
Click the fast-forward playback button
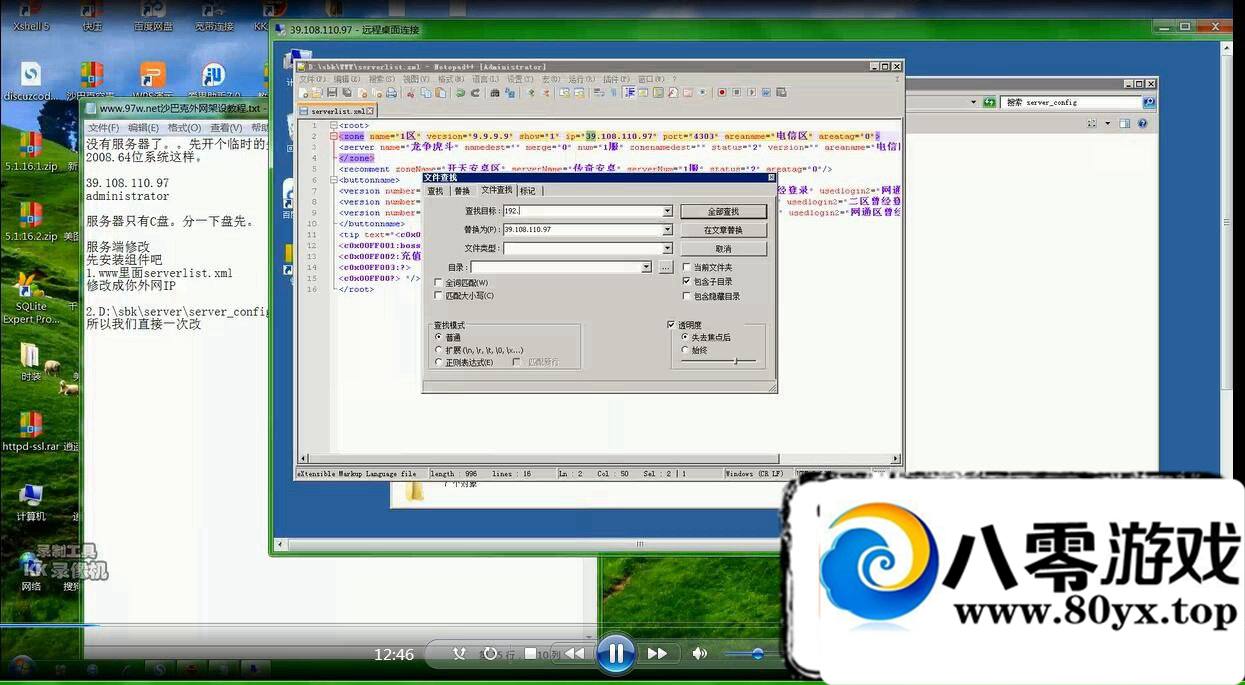(x=657, y=654)
